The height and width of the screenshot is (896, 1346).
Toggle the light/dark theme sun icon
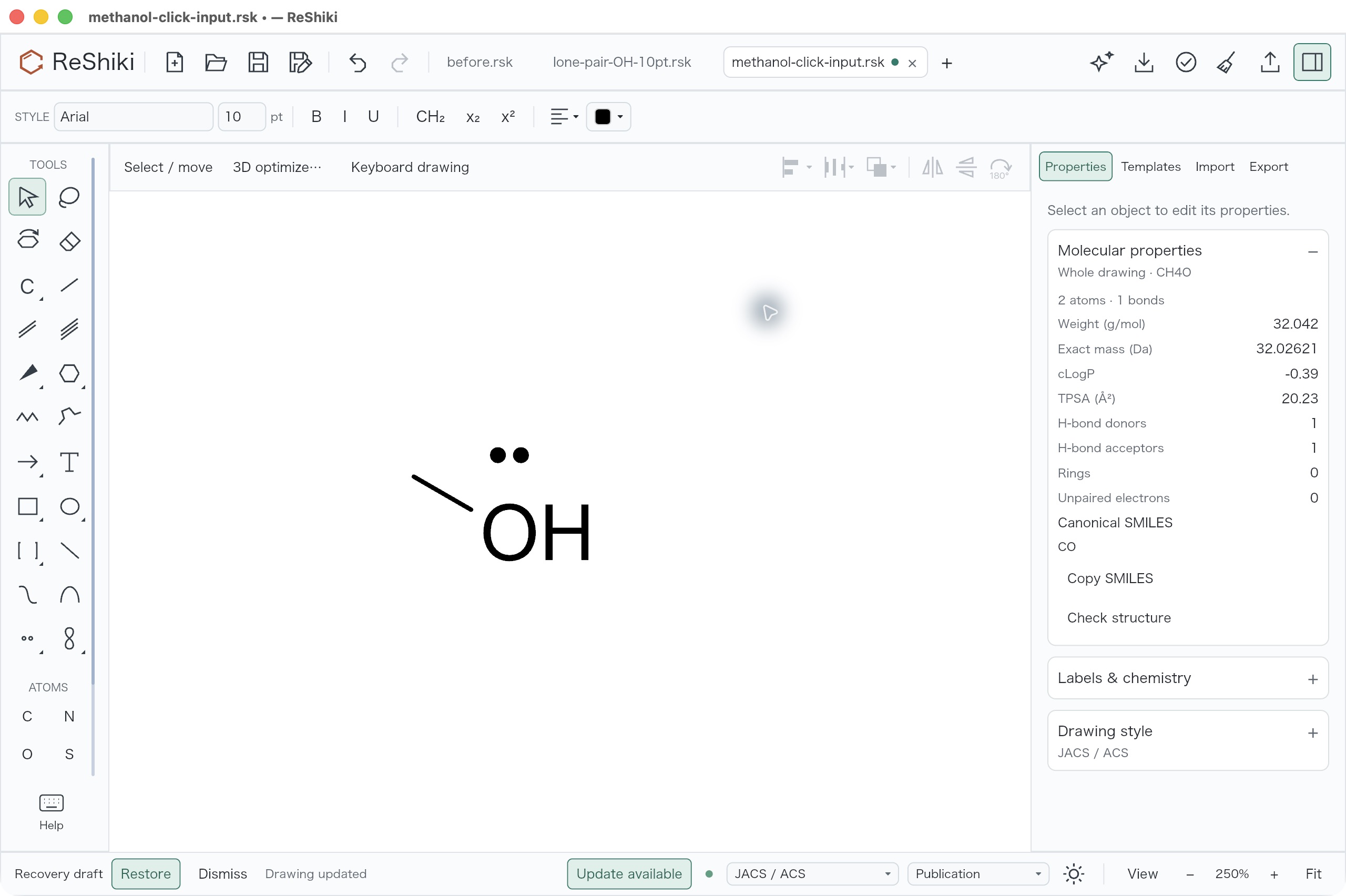(x=1074, y=874)
